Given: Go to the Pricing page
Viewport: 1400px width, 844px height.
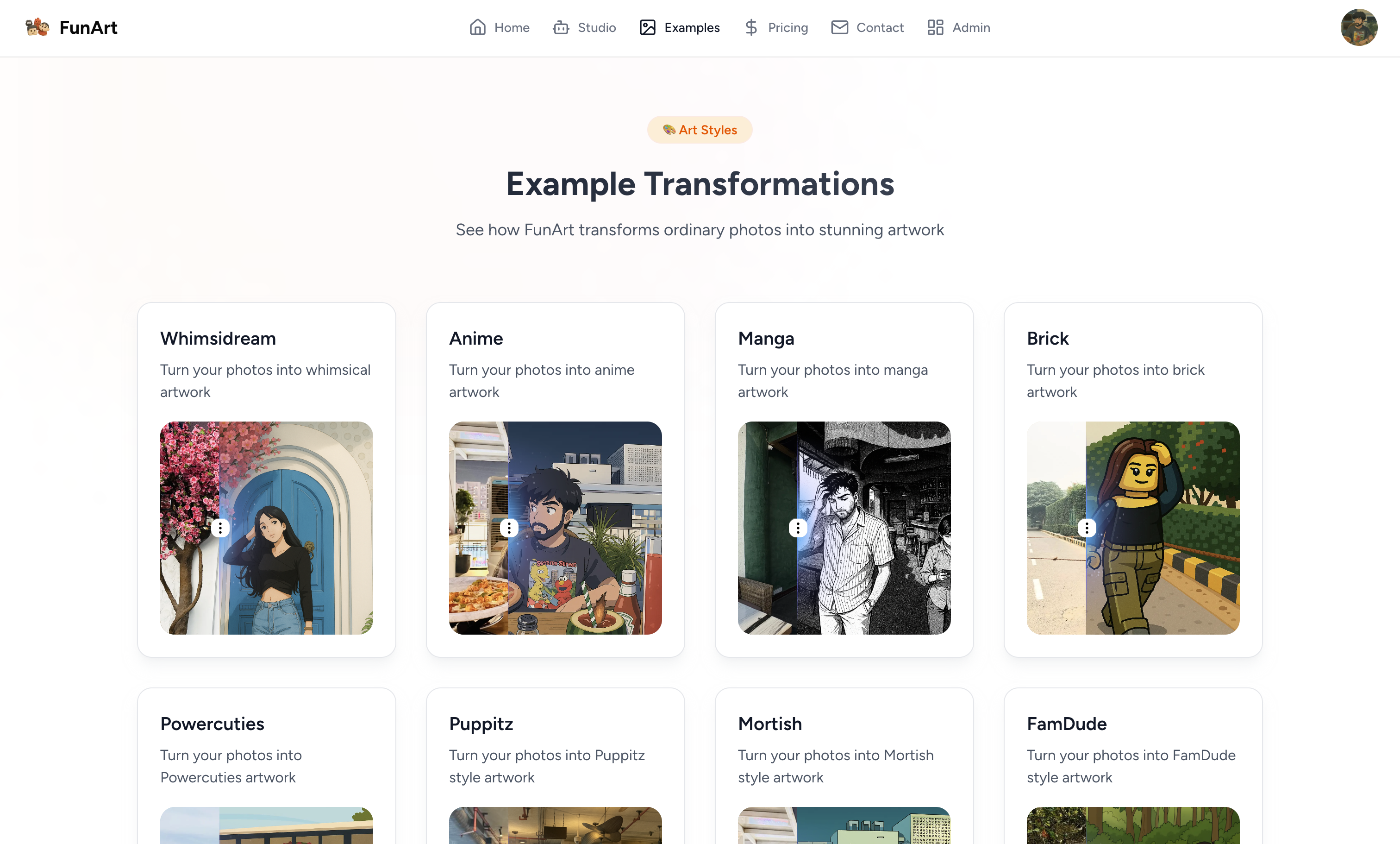Looking at the screenshot, I should coord(787,27).
